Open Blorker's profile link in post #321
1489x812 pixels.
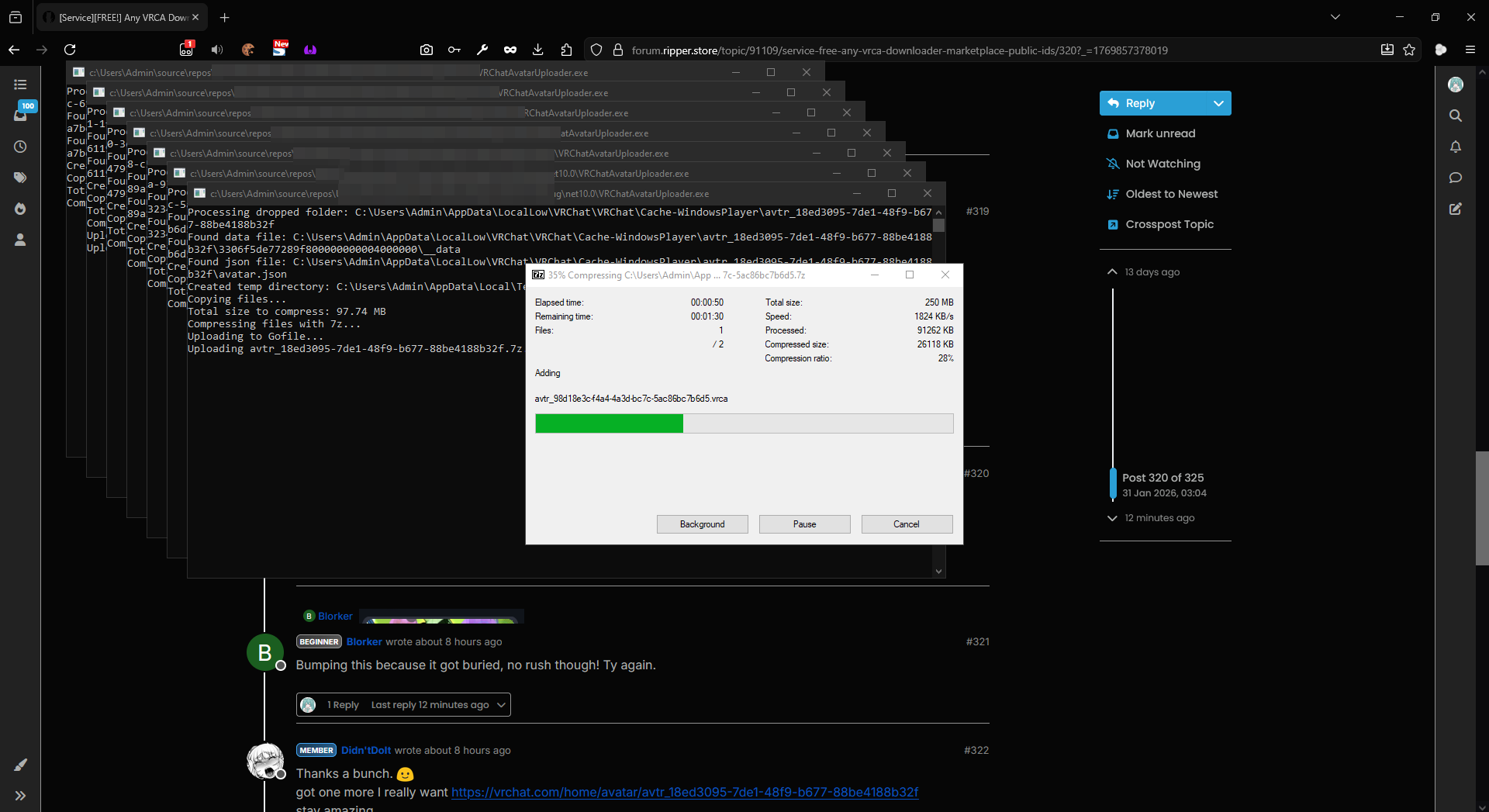click(364, 641)
